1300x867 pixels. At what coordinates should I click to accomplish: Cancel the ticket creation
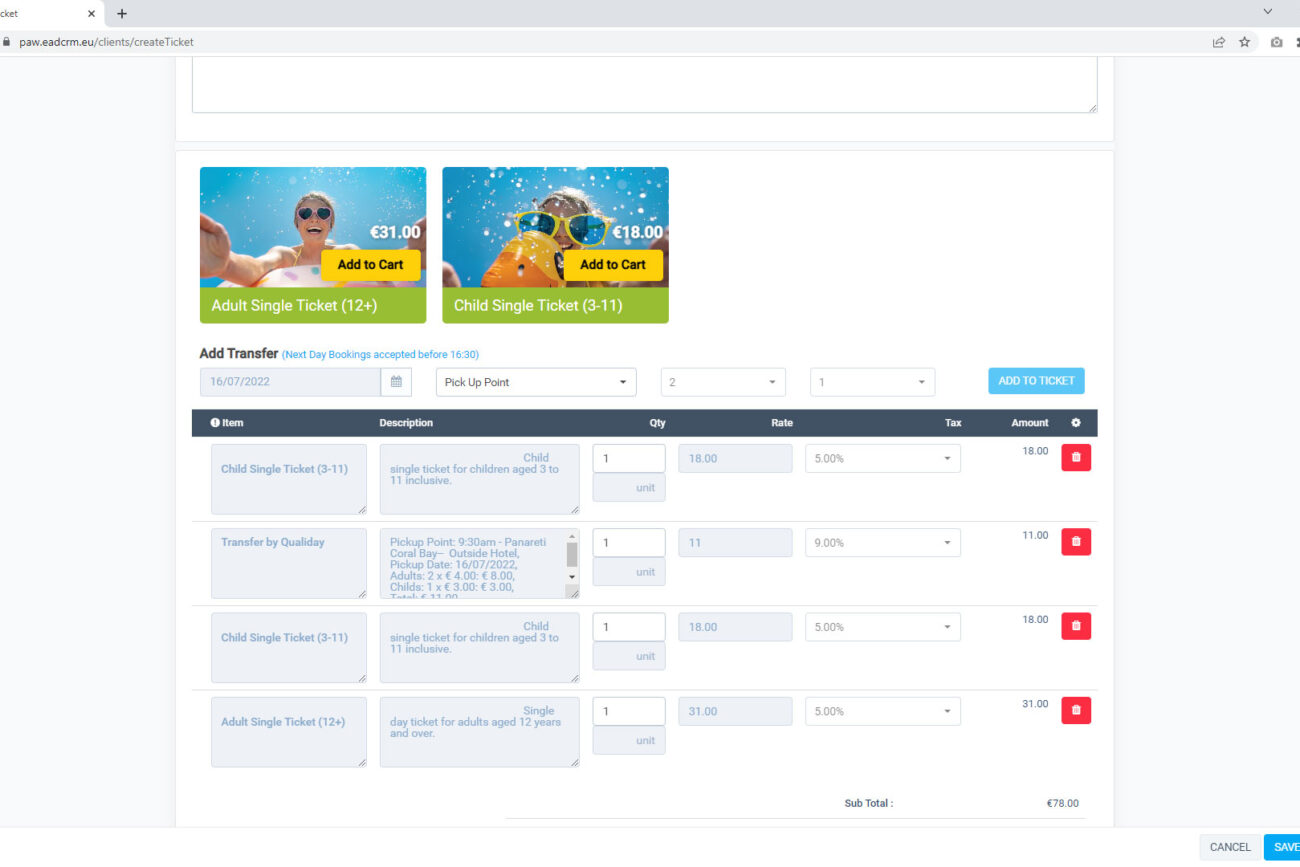tap(1229, 847)
